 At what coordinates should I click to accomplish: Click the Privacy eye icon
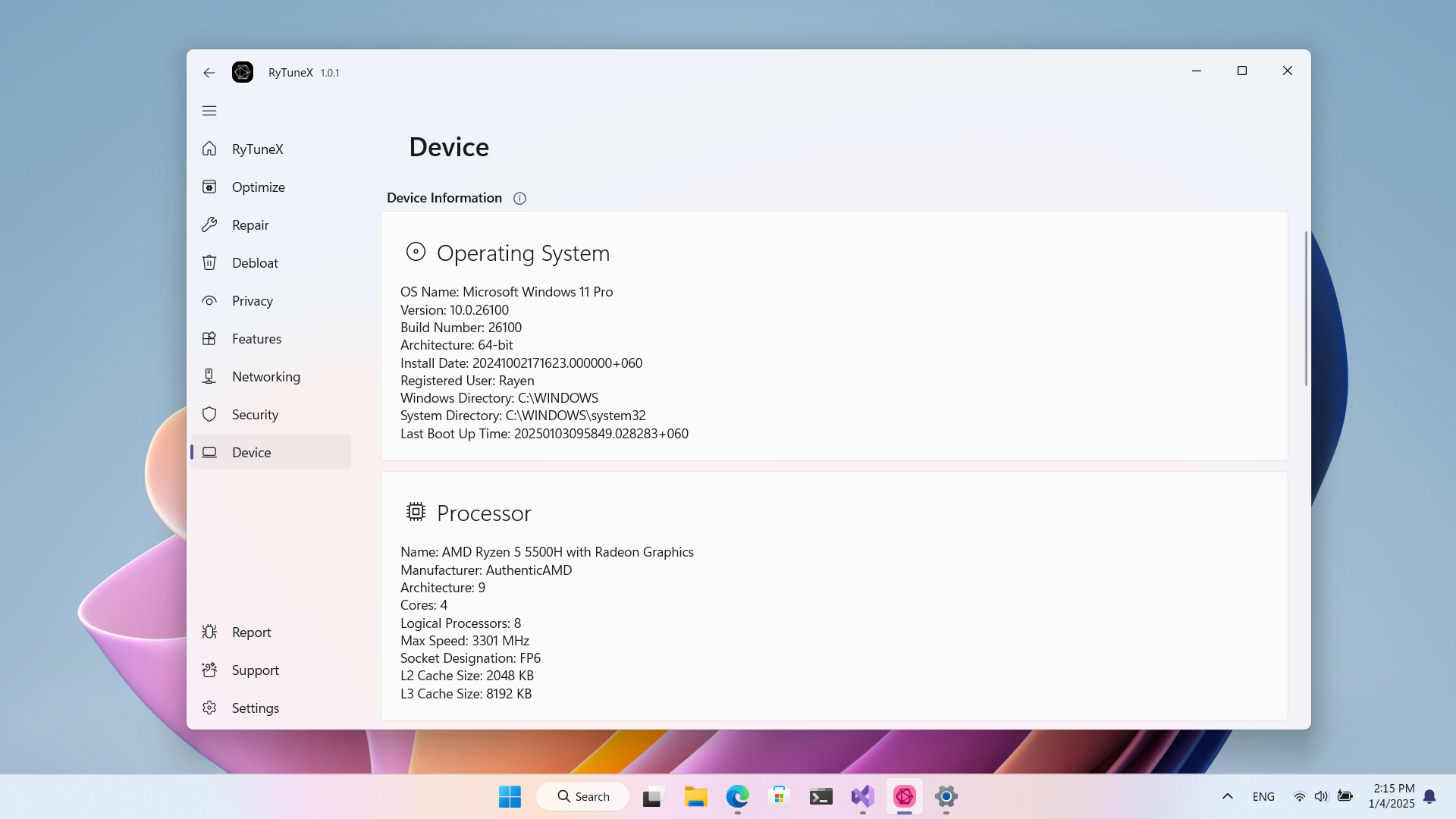coord(209,300)
